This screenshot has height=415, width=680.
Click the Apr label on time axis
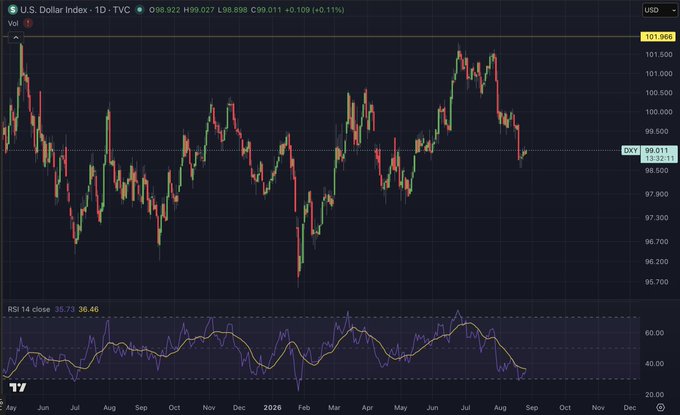coord(367,408)
